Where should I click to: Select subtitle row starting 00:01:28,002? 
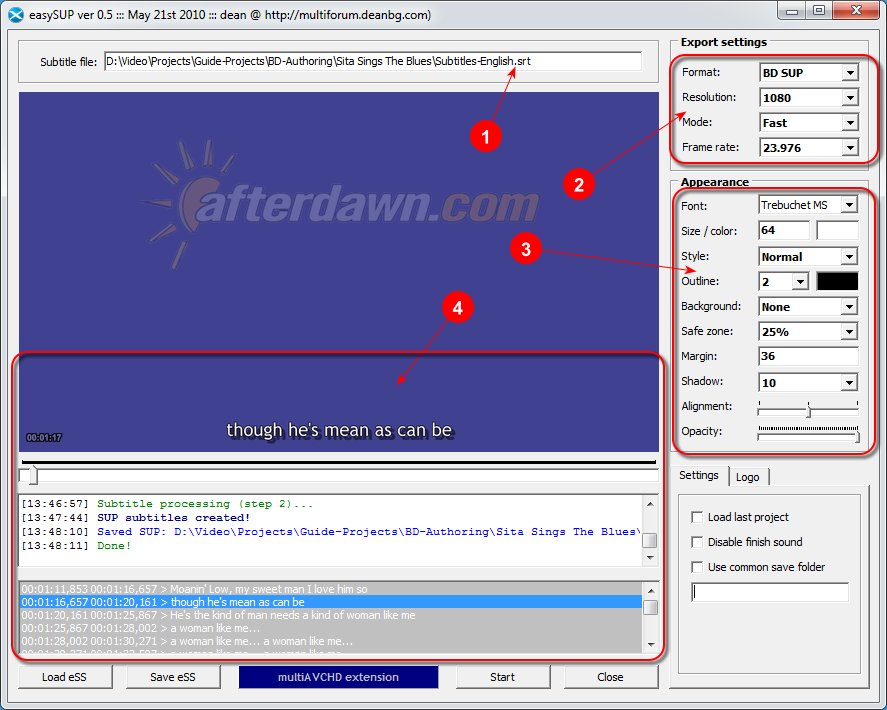pos(331,641)
